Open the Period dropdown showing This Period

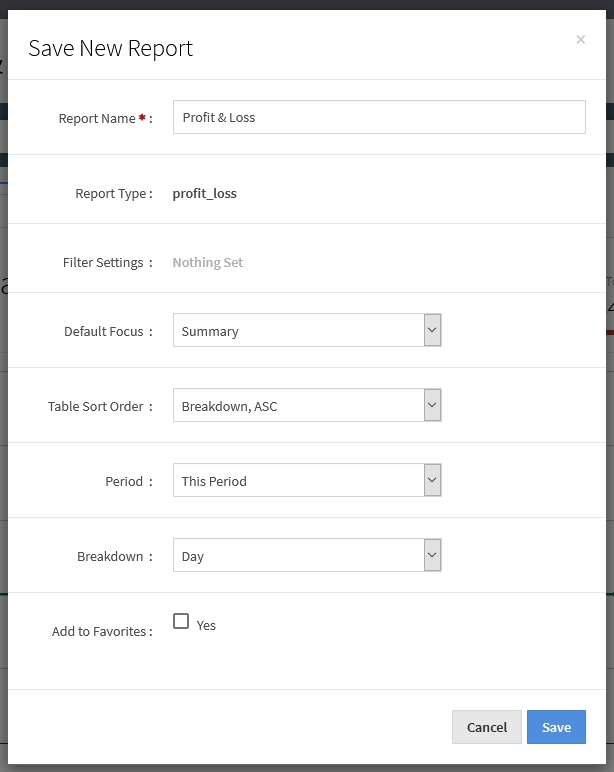click(x=306, y=481)
